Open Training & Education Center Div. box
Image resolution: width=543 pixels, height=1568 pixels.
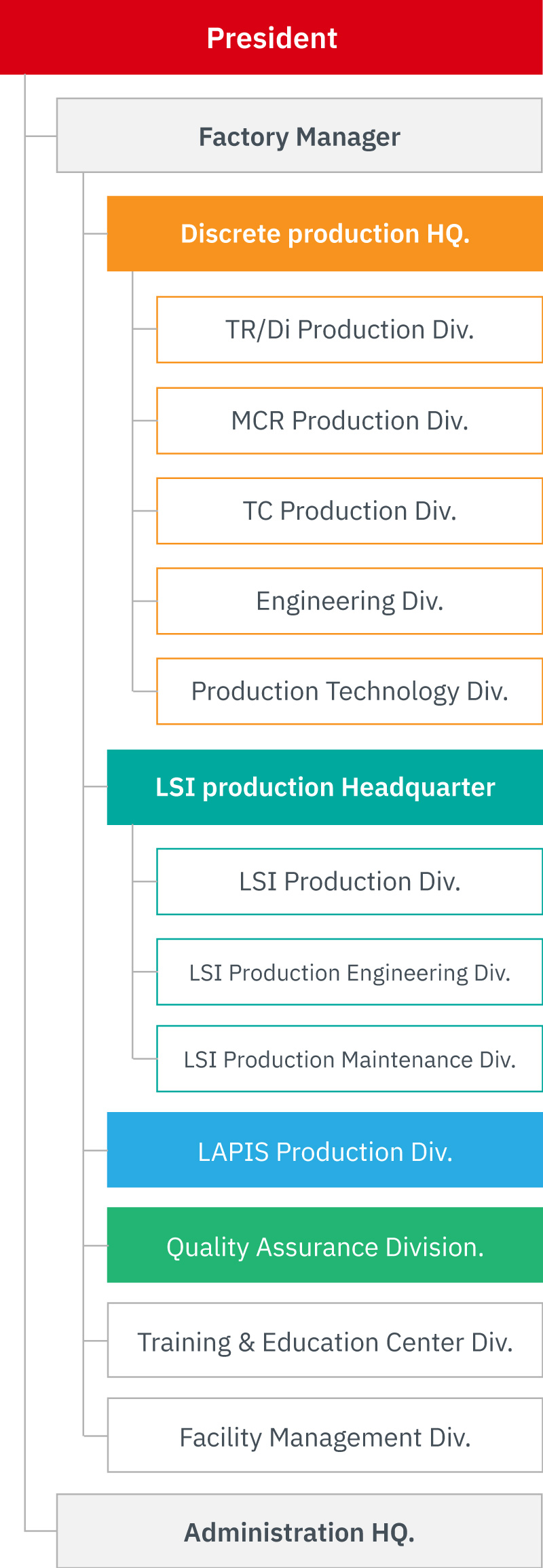pyautogui.click(x=325, y=1340)
